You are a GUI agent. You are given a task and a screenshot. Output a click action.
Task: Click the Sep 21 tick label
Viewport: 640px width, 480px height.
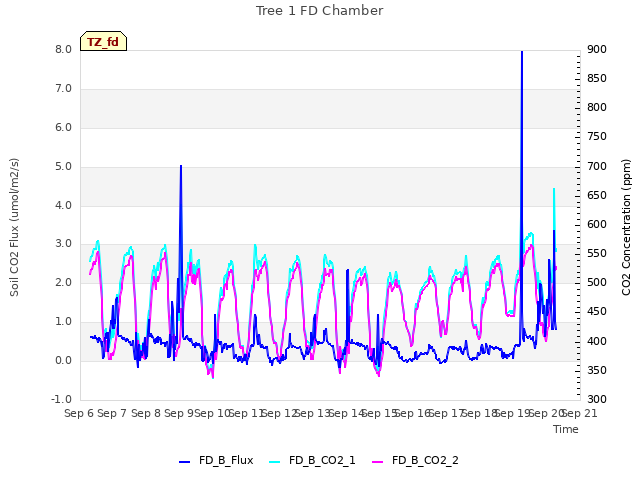[580, 413]
